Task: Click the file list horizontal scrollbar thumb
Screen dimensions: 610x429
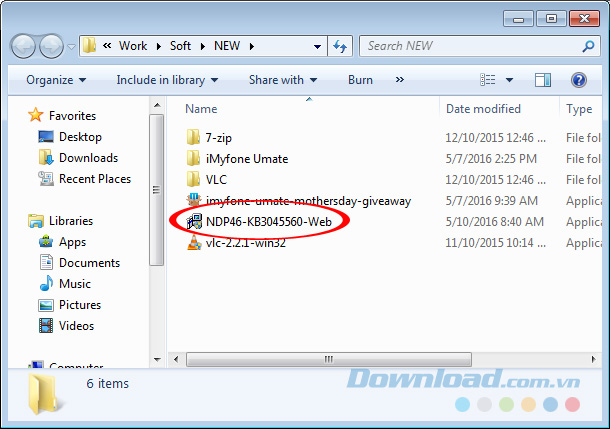Action: [329, 359]
